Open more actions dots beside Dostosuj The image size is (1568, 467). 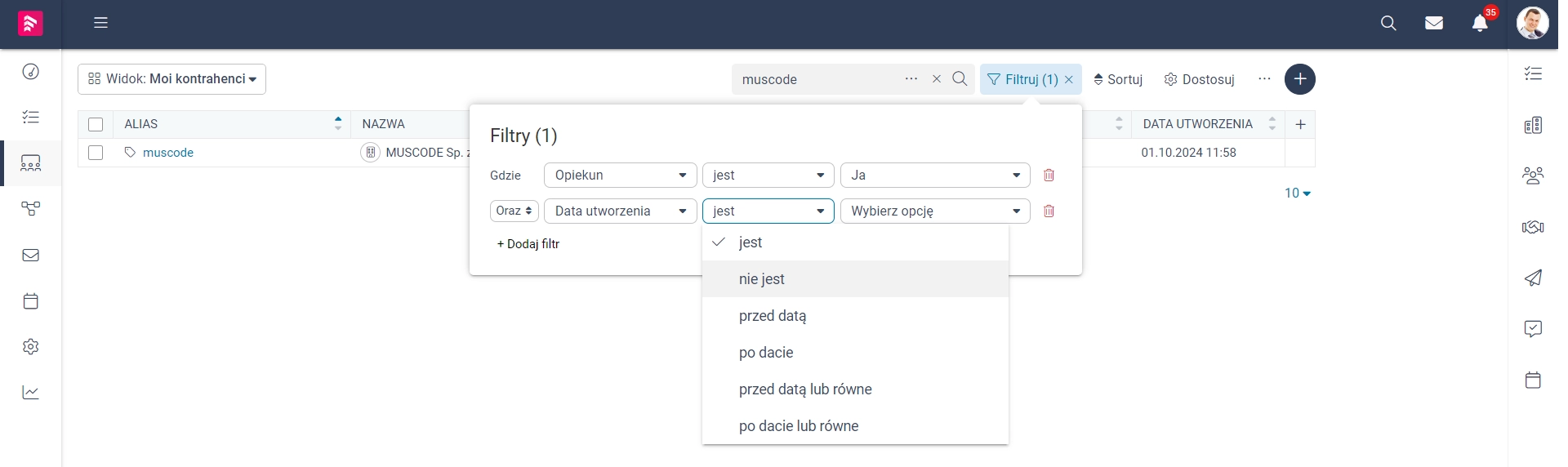pyautogui.click(x=1264, y=79)
